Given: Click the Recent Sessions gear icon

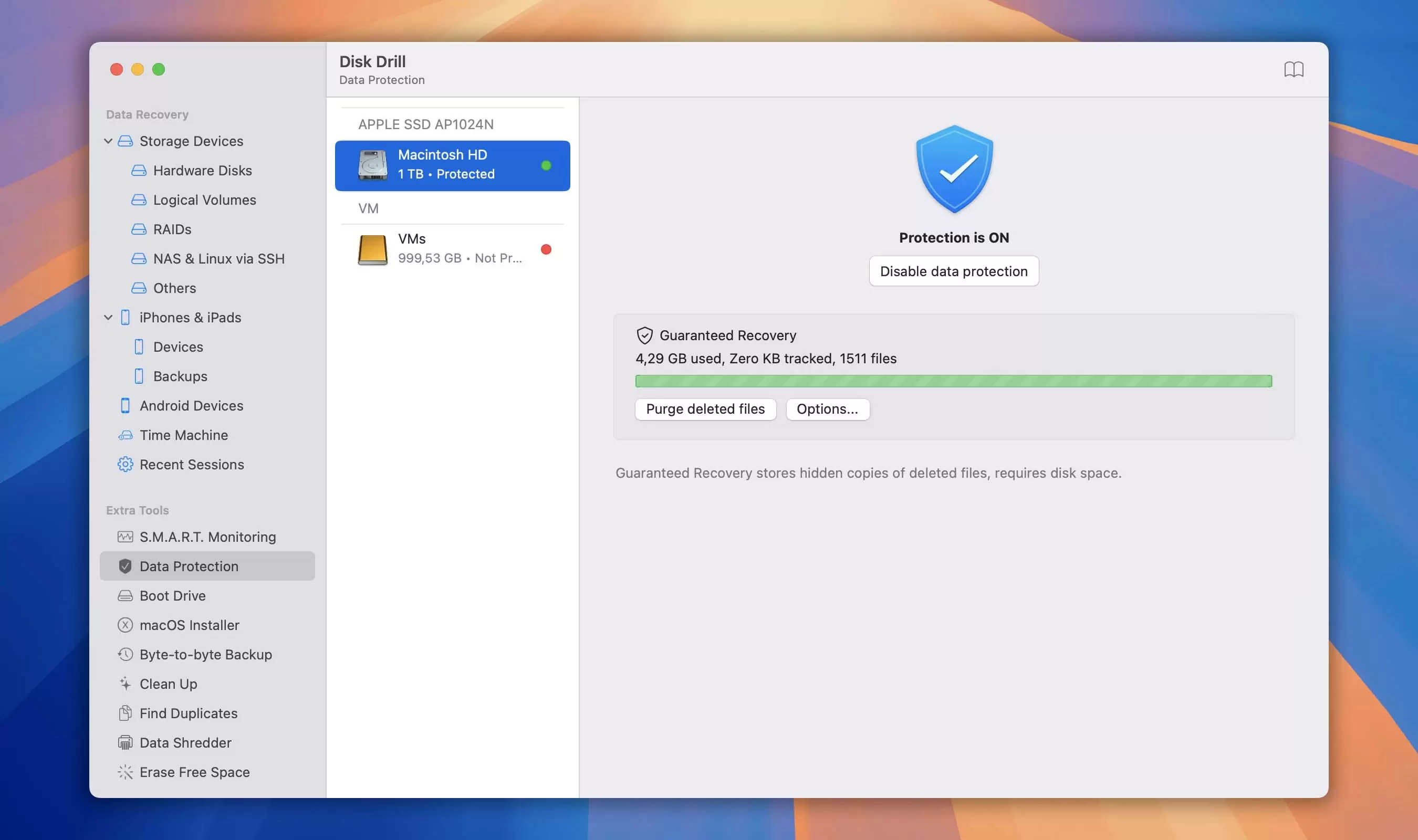Looking at the screenshot, I should (x=125, y=465).
